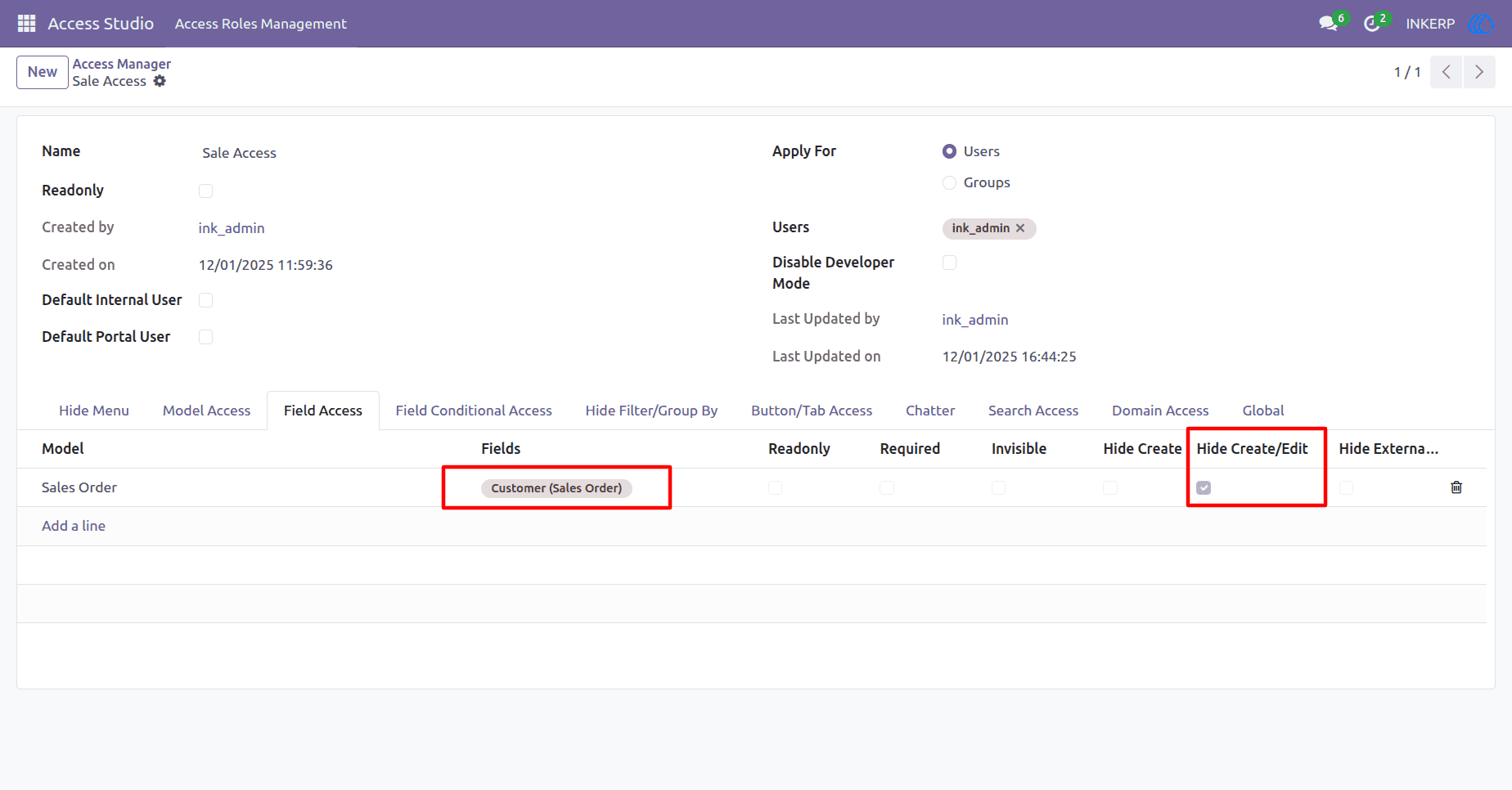Viewport: 1512px width, 790px height.
Task: Open the INKERP company switcher
Action: (1430, 24)
